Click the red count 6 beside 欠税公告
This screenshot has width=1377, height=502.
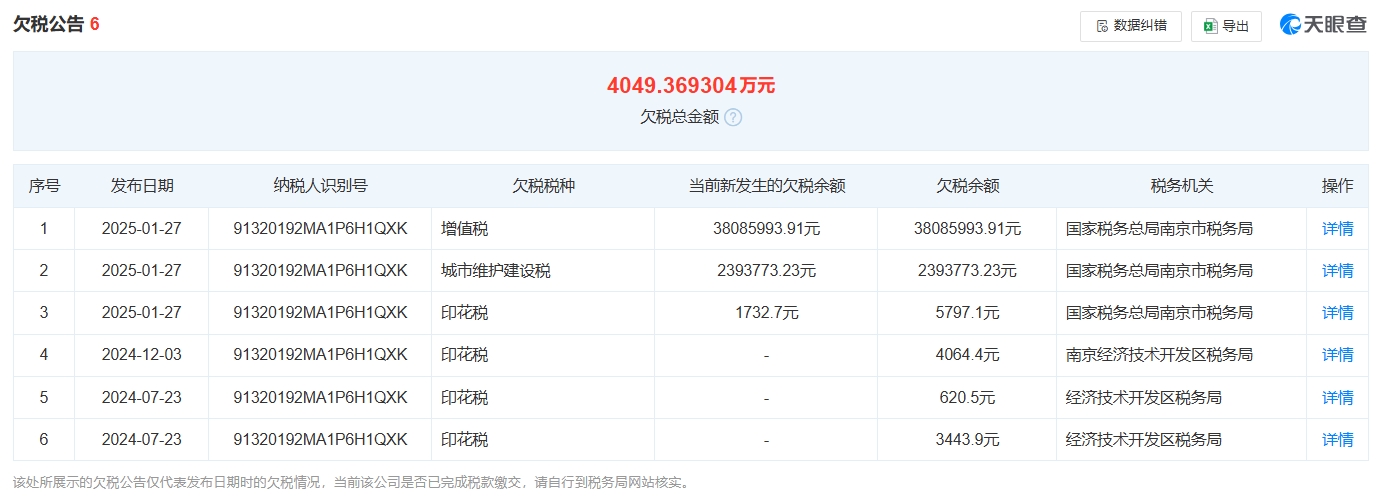click(x=95, y=24)
